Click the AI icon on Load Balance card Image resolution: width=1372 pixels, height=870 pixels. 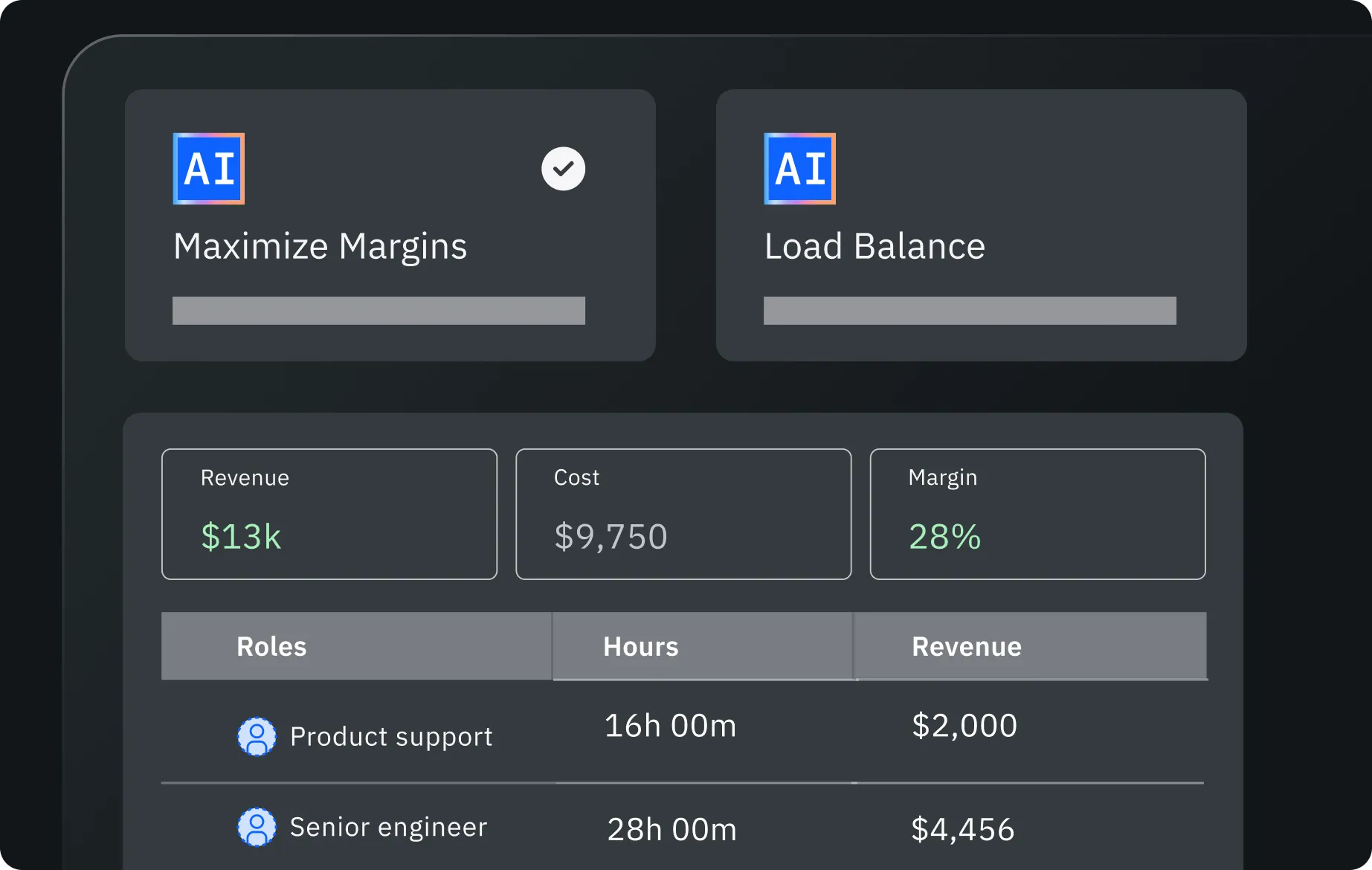(x=800, y=169)
